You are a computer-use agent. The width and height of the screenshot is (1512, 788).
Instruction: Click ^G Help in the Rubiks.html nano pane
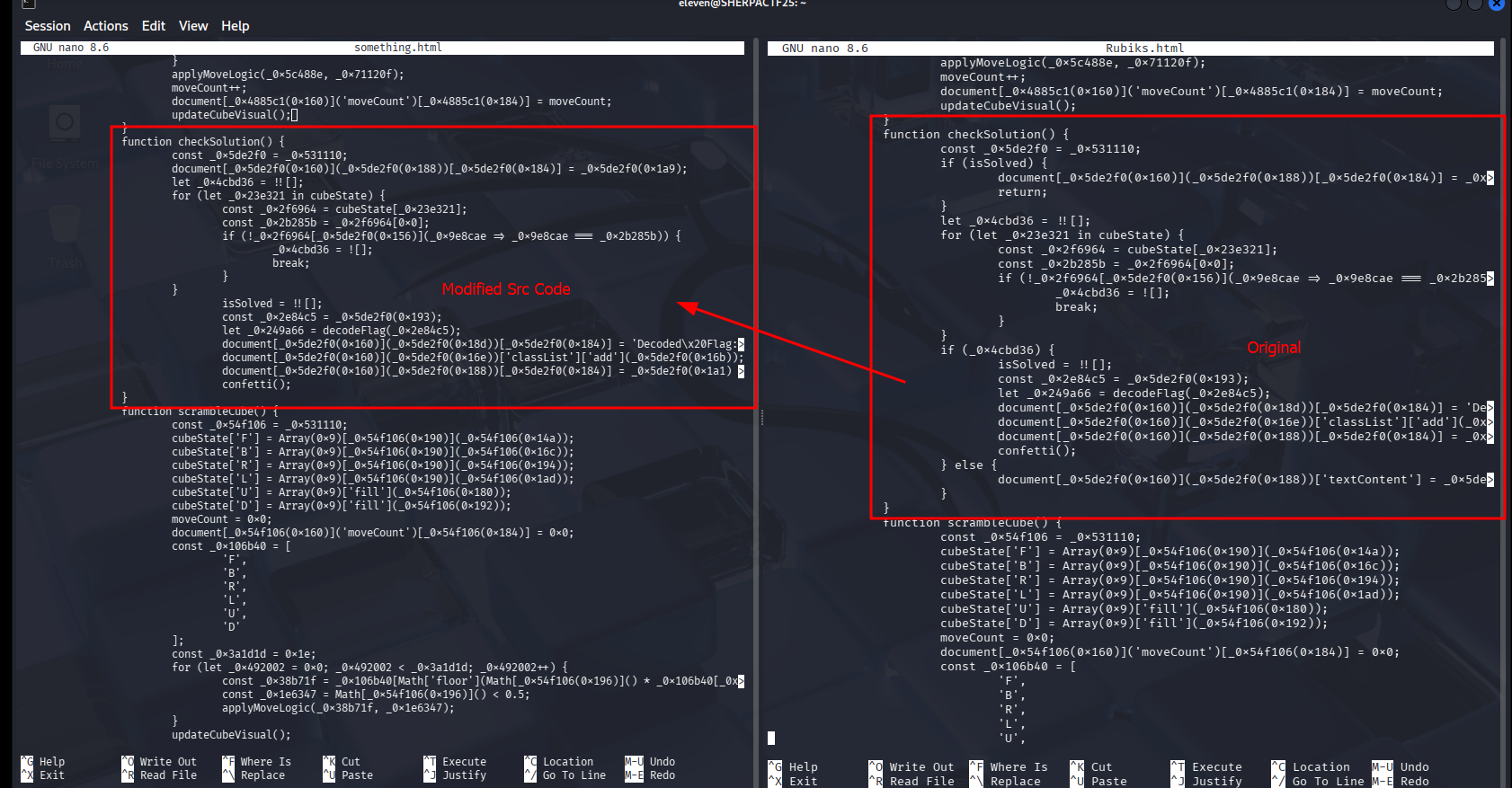point(793,767)
